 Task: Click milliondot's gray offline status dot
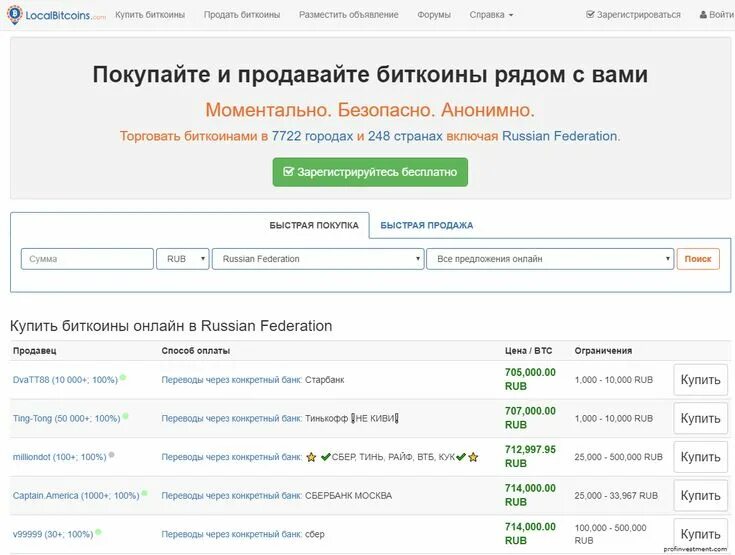pyautogui.click(x=112, y=455)
